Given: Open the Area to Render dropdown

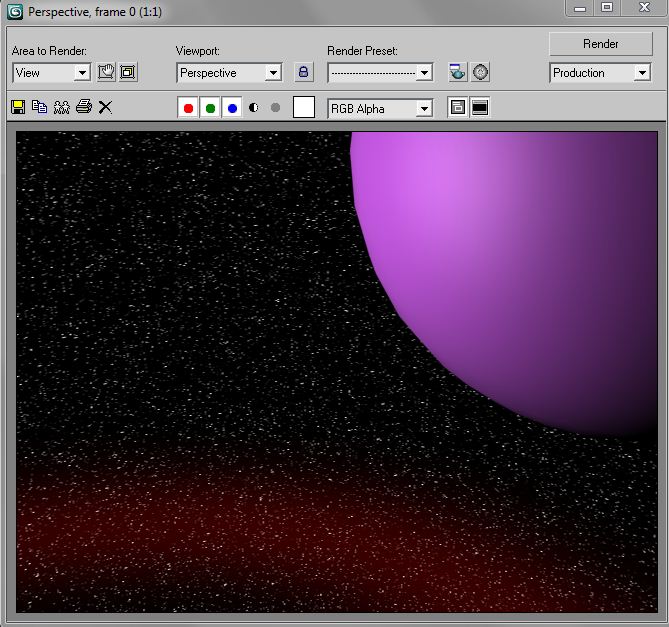Looking at the screenshot, I should 81,73.
